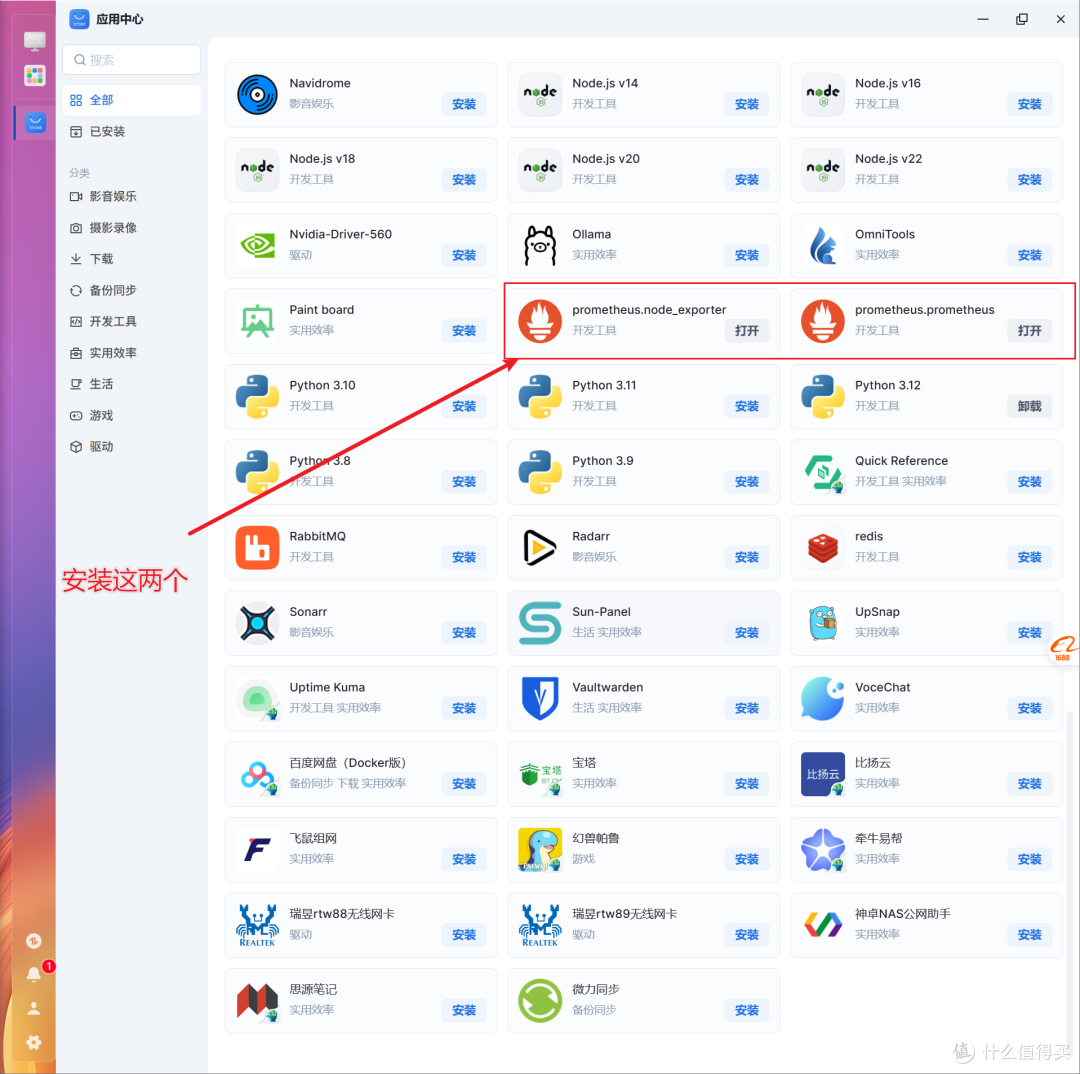
Task: Filter by 实用效率 category
Action: pyautogui.click(x=132, y=353)
